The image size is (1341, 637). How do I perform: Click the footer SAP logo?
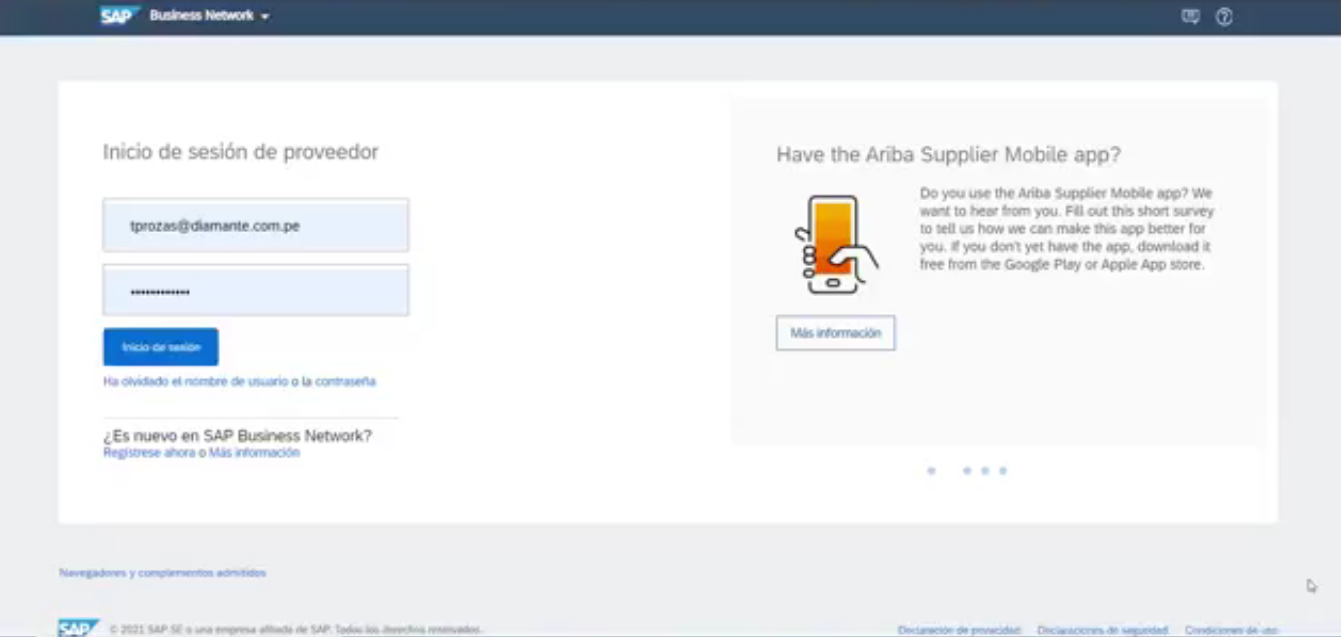[x=78, y=629]
